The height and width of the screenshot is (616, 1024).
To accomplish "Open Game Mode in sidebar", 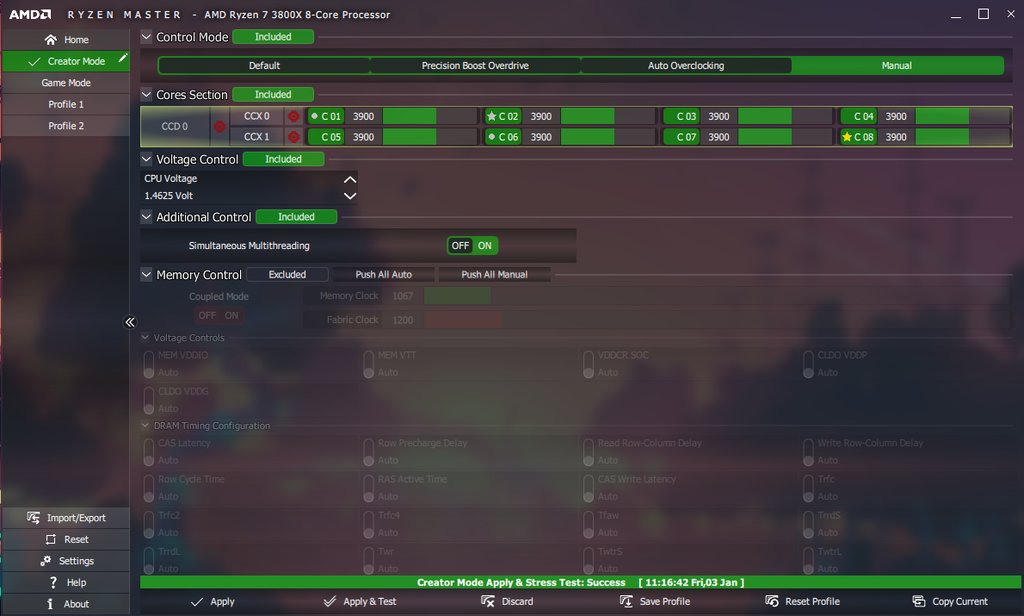I will pos(66,83).
